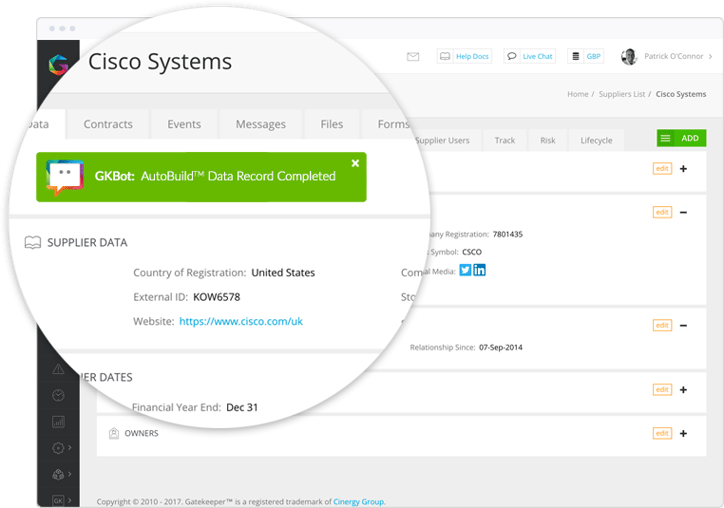Collapse the Relationship Since section with minus

tap(683, 325)
